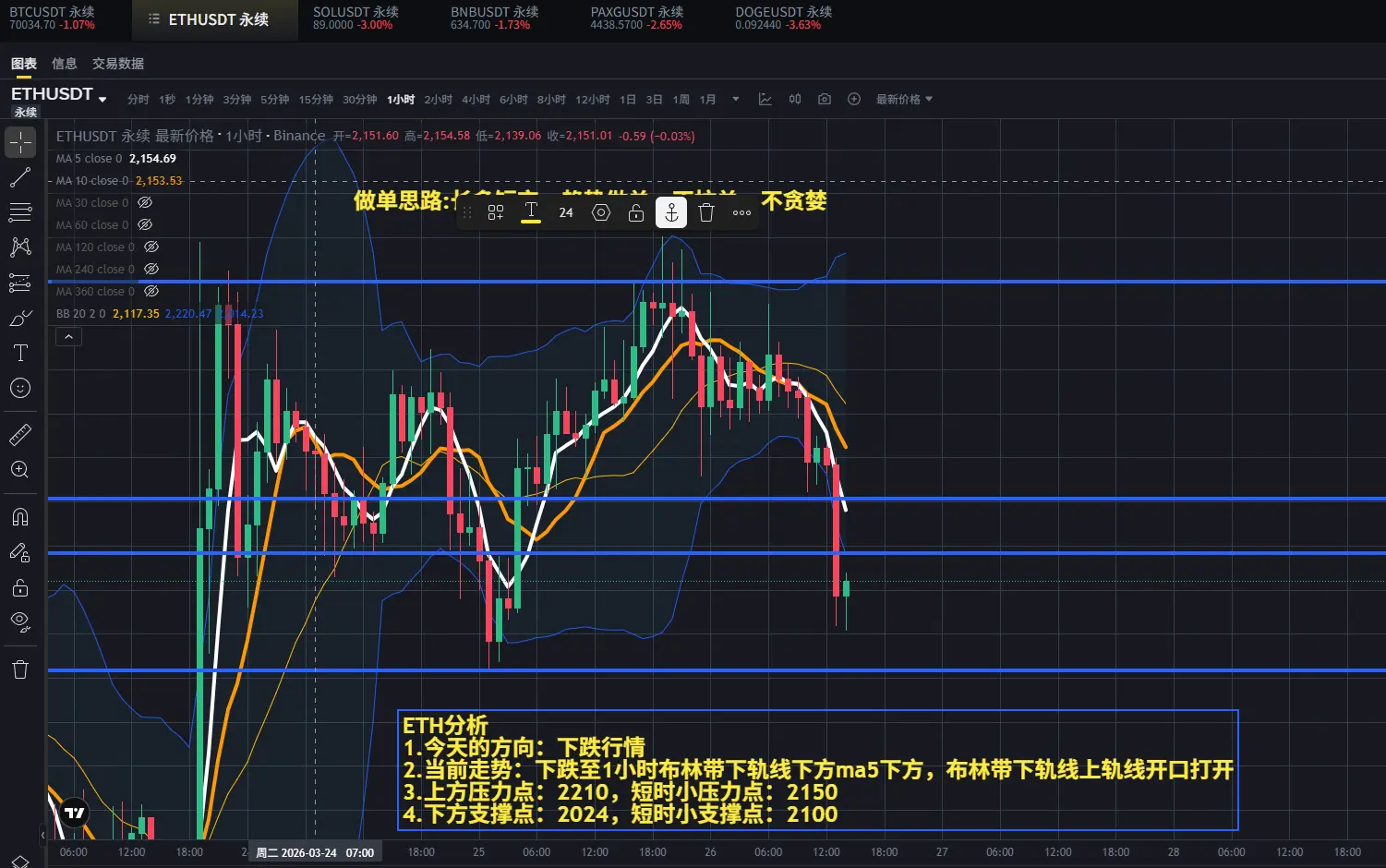Show the MA 360 indicator
Screen dimensions: 1386x868
click(x=151, y=291)
